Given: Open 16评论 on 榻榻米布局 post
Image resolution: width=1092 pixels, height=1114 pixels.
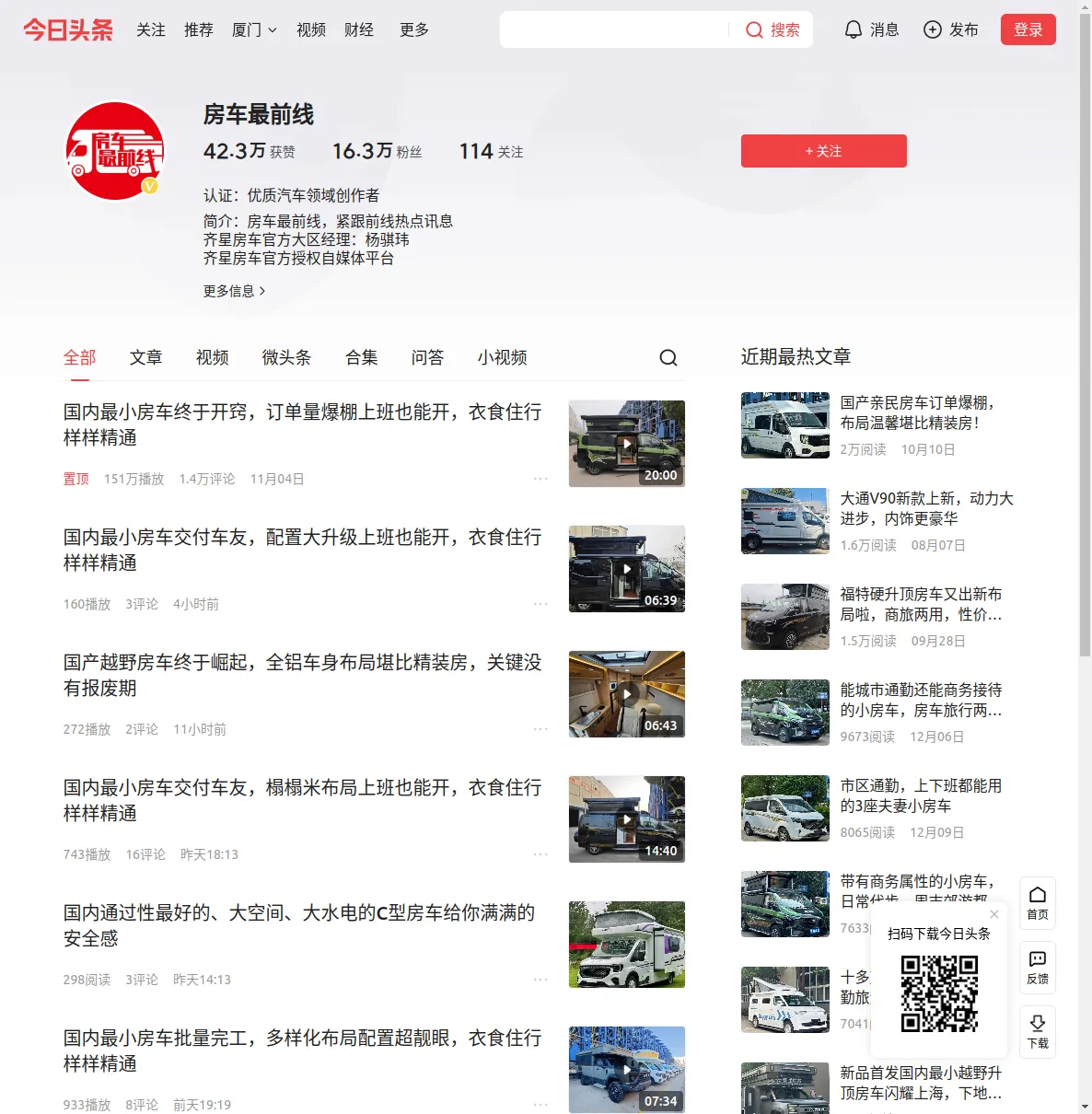Looking at the screenshot, I should (x=145, y=854).
